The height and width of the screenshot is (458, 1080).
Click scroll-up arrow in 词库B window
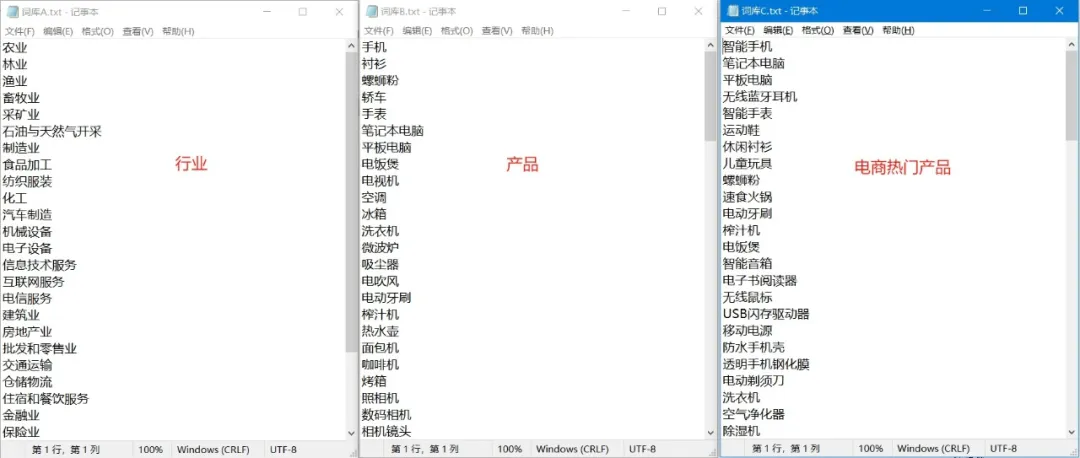(711, 45)
